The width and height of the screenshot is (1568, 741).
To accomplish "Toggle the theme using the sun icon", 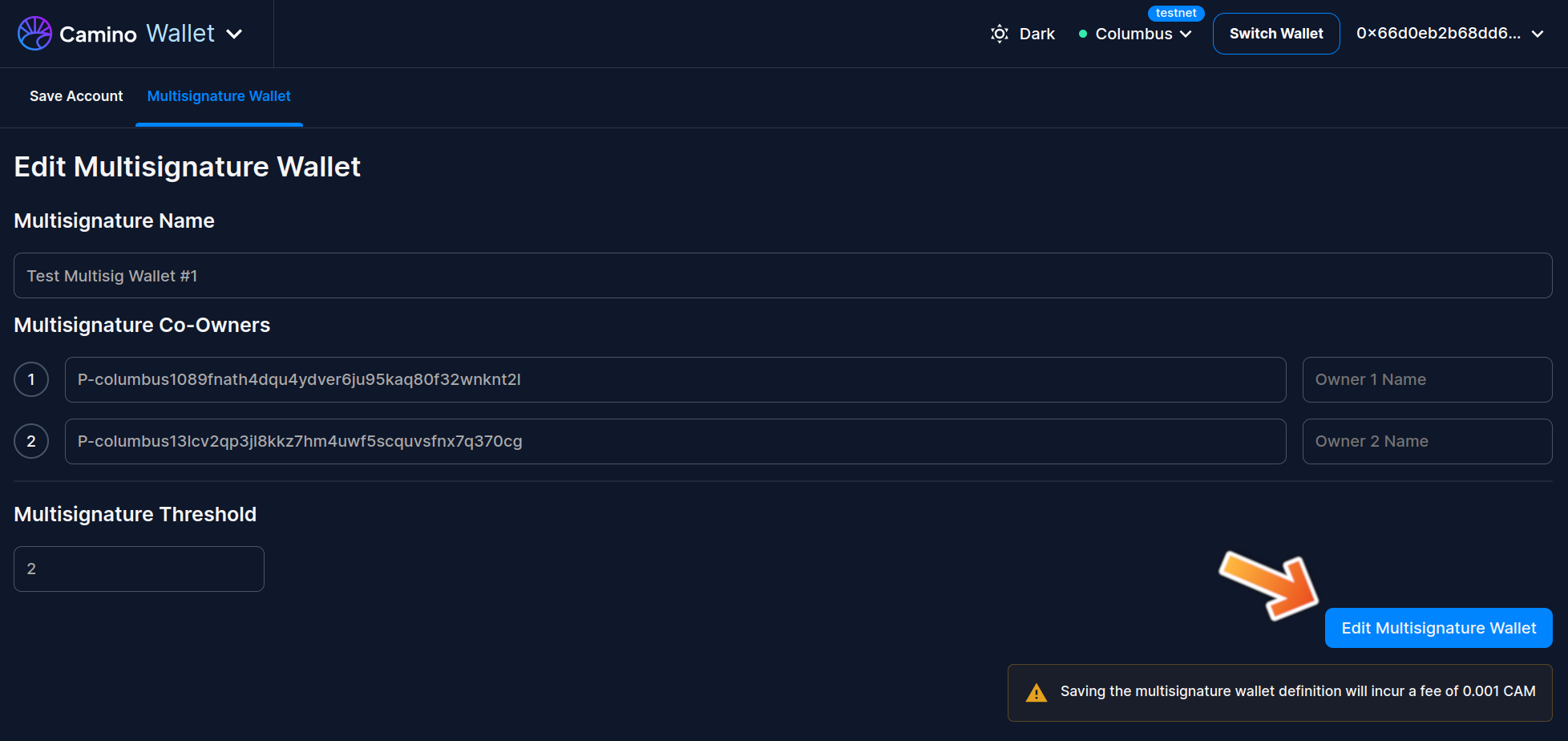I will pos(999,34).
